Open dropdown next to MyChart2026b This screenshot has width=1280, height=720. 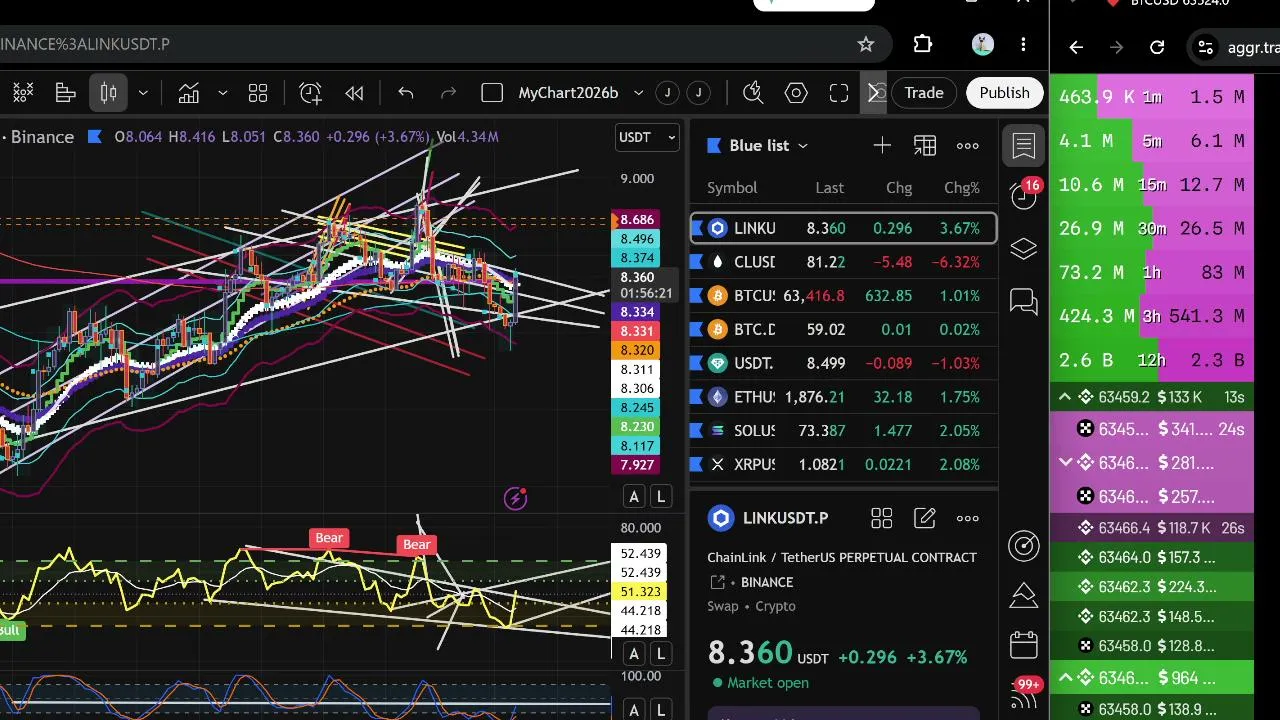(x=638, y=93)
